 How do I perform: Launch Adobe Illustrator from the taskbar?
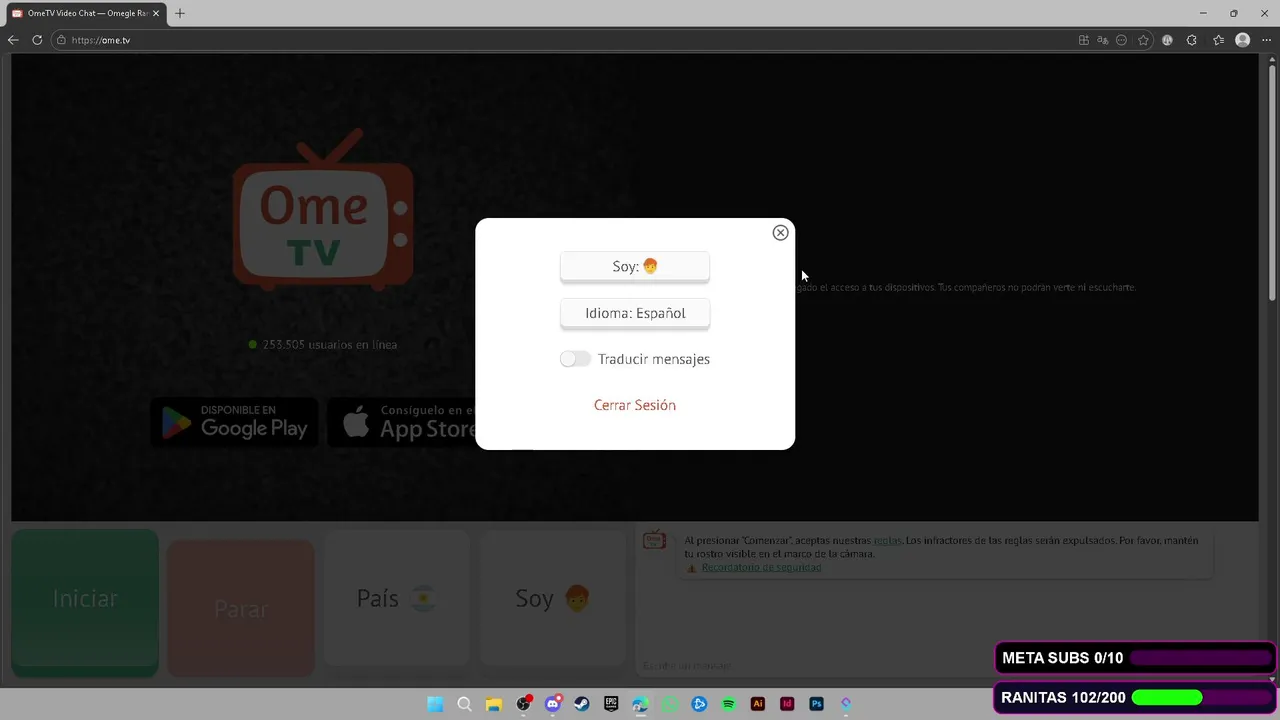pos(758,704)
